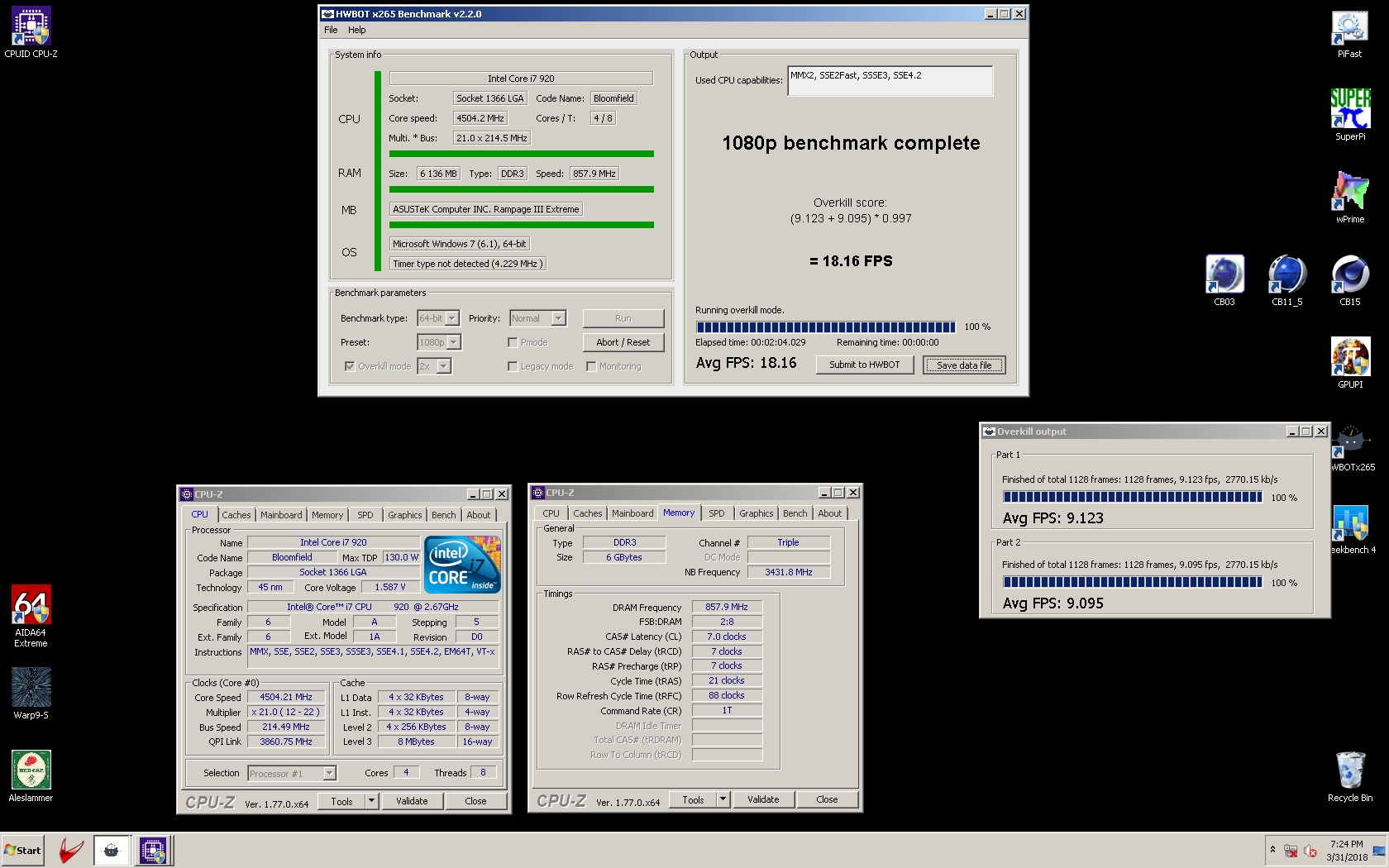Click Close button in right CPU-Z window
The width and height of the screenshot is (1389, 868).
827,799
